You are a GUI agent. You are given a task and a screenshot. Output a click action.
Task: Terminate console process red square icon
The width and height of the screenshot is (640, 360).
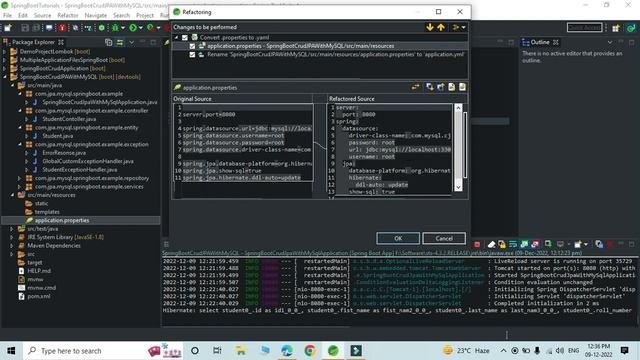[x=477, y=244]
